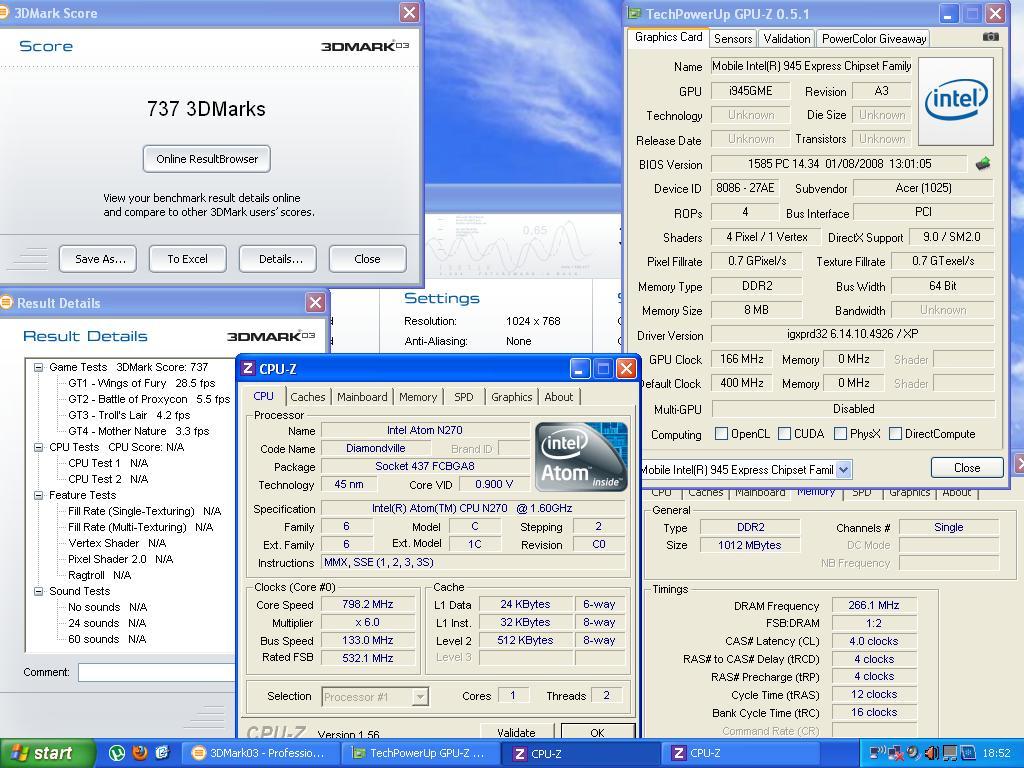Image resolution: width=1024 pixels, height=768 pixels.
Task: Click the GPU-Z title bar icon
Action: pyautogui.click(x=634, y=14)
